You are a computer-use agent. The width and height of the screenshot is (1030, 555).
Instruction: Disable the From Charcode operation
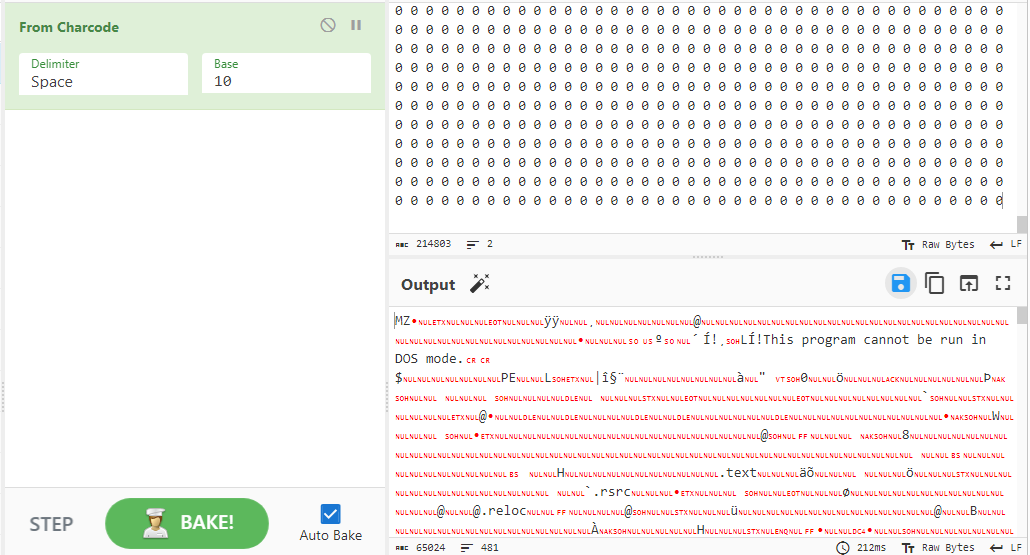tap(328, 26)
